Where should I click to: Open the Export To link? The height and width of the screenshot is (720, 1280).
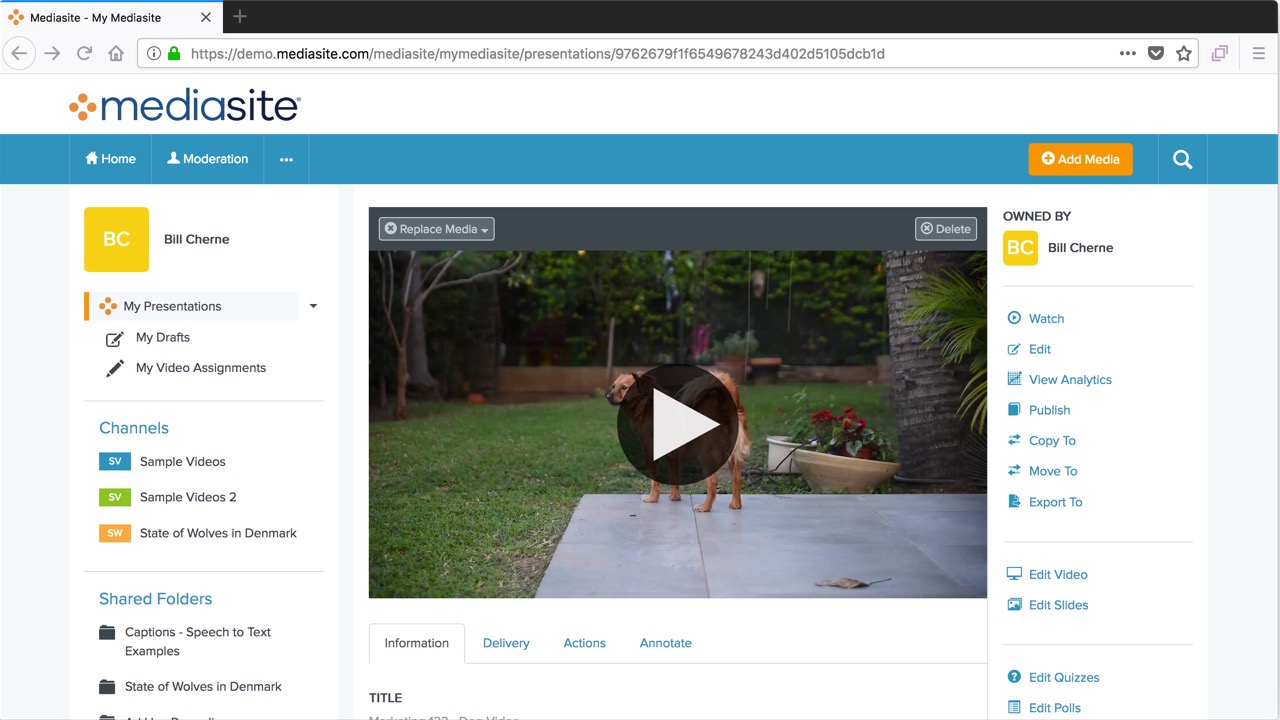(1055, 502)
